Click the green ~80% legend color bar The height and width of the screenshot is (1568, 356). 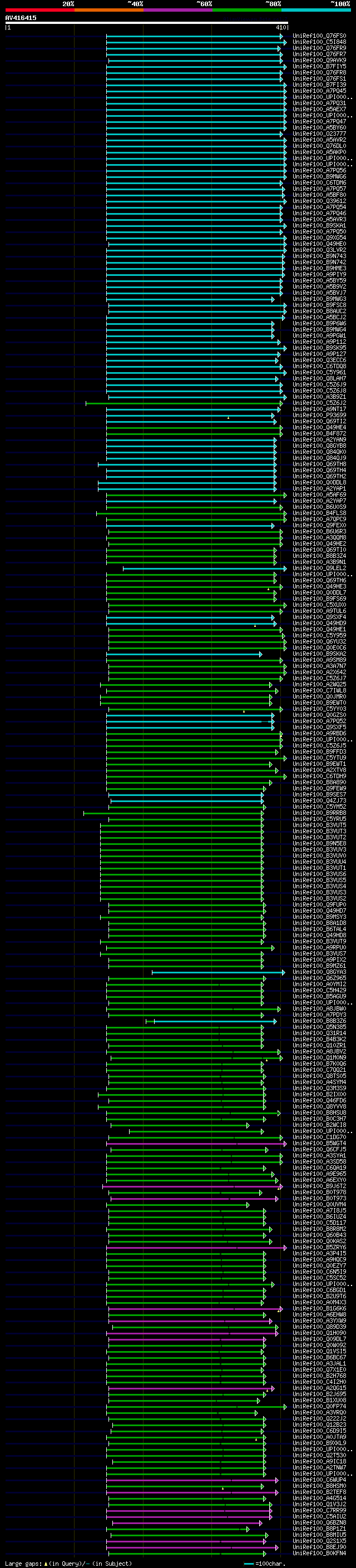(247, 10)
